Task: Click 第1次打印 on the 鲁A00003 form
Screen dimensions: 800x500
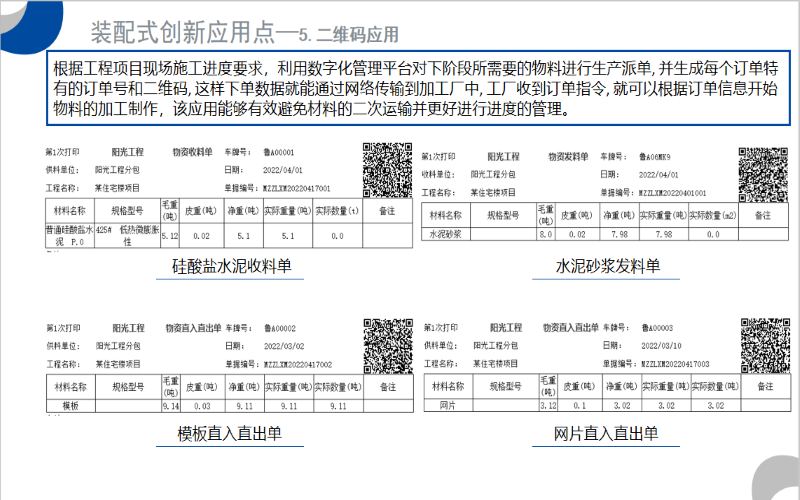Action: pyautogui.click(x=440, y=328)
